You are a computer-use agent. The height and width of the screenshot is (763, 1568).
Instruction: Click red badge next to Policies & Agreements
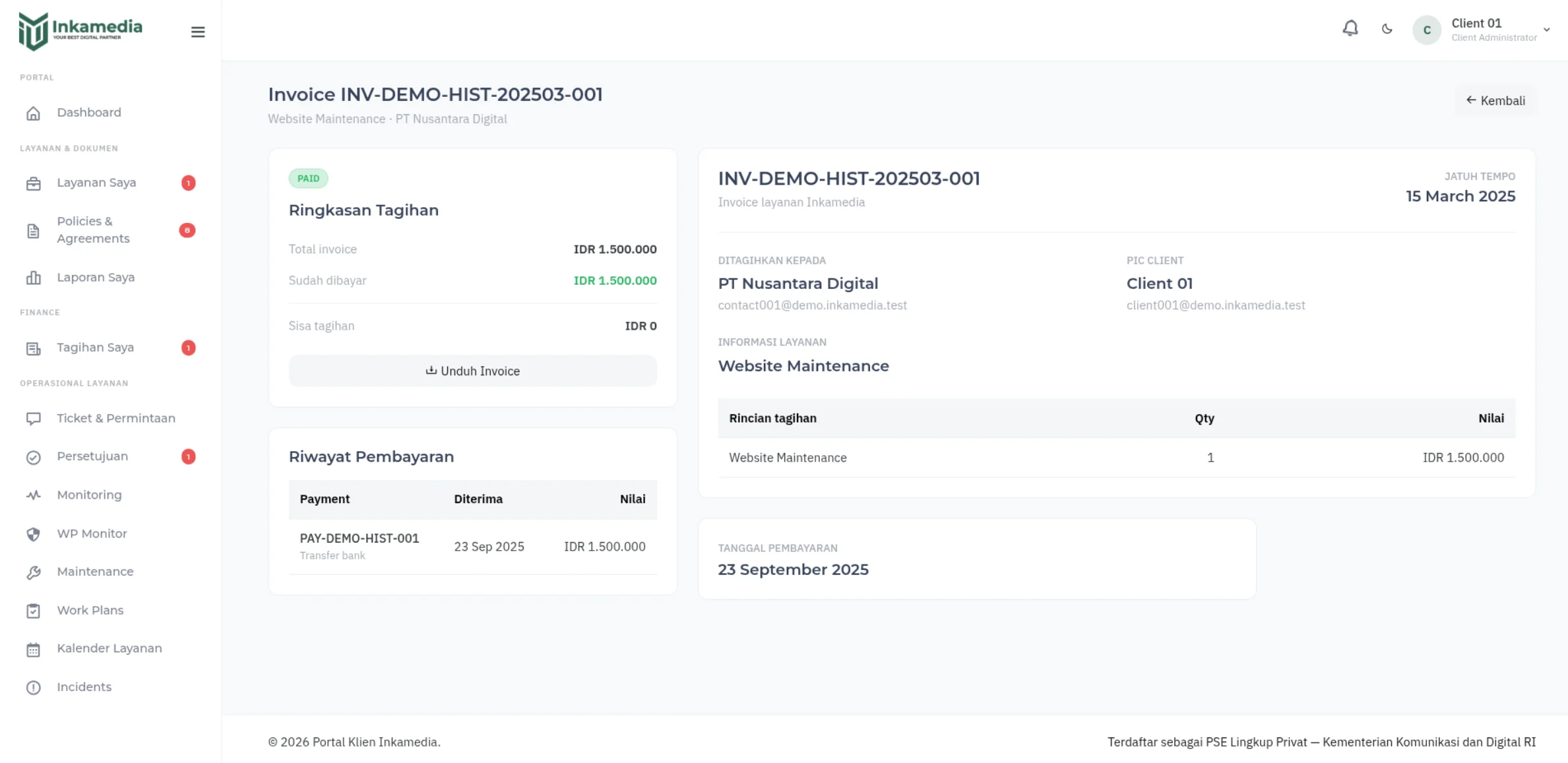[x=187, y=230]
